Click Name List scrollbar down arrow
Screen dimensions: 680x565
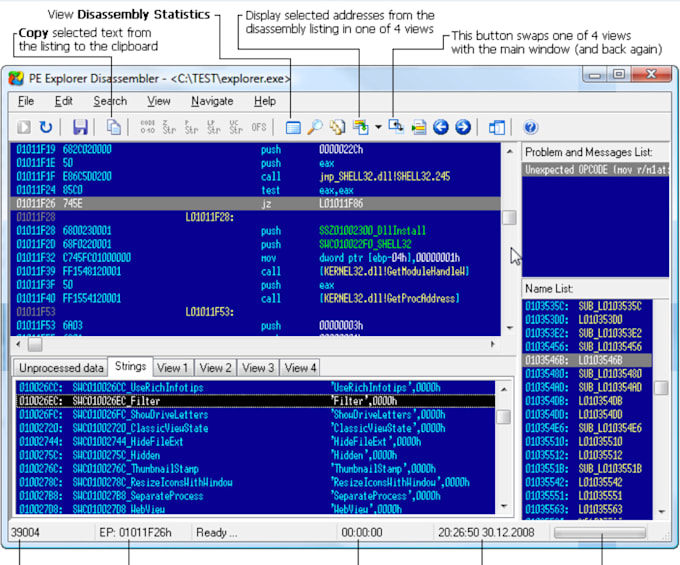tap(661, 512)
